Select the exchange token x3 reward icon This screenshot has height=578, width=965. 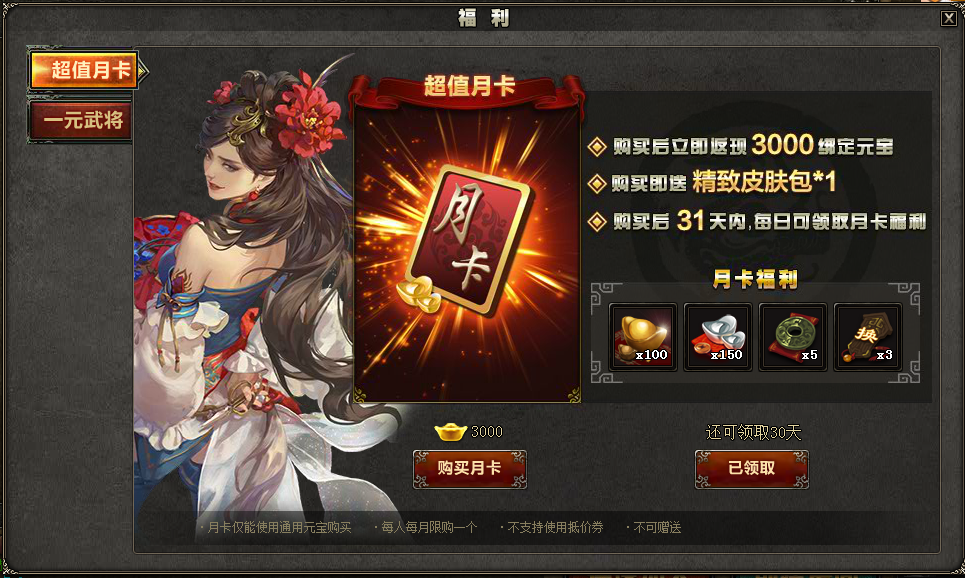(868, 337)
